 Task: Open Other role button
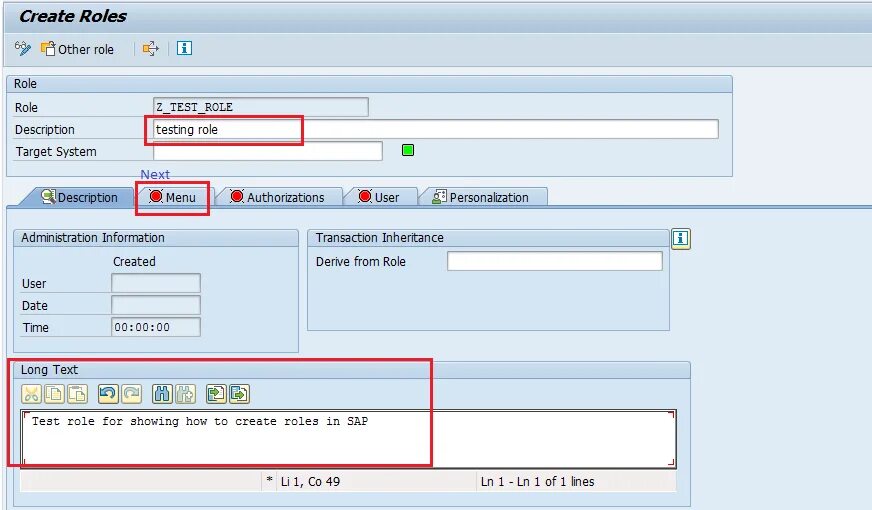point(77,49)
